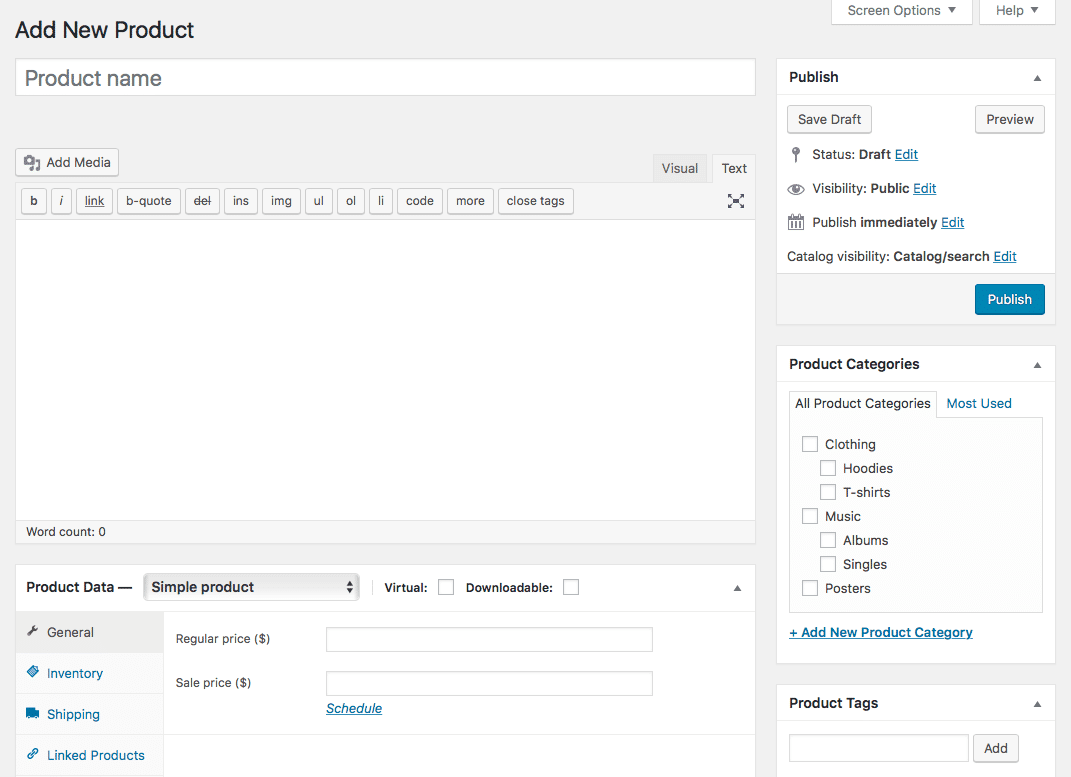Check the Downloadable checkbox
The width and height of the screenshot is (1071, 777).
coord(570,587)
